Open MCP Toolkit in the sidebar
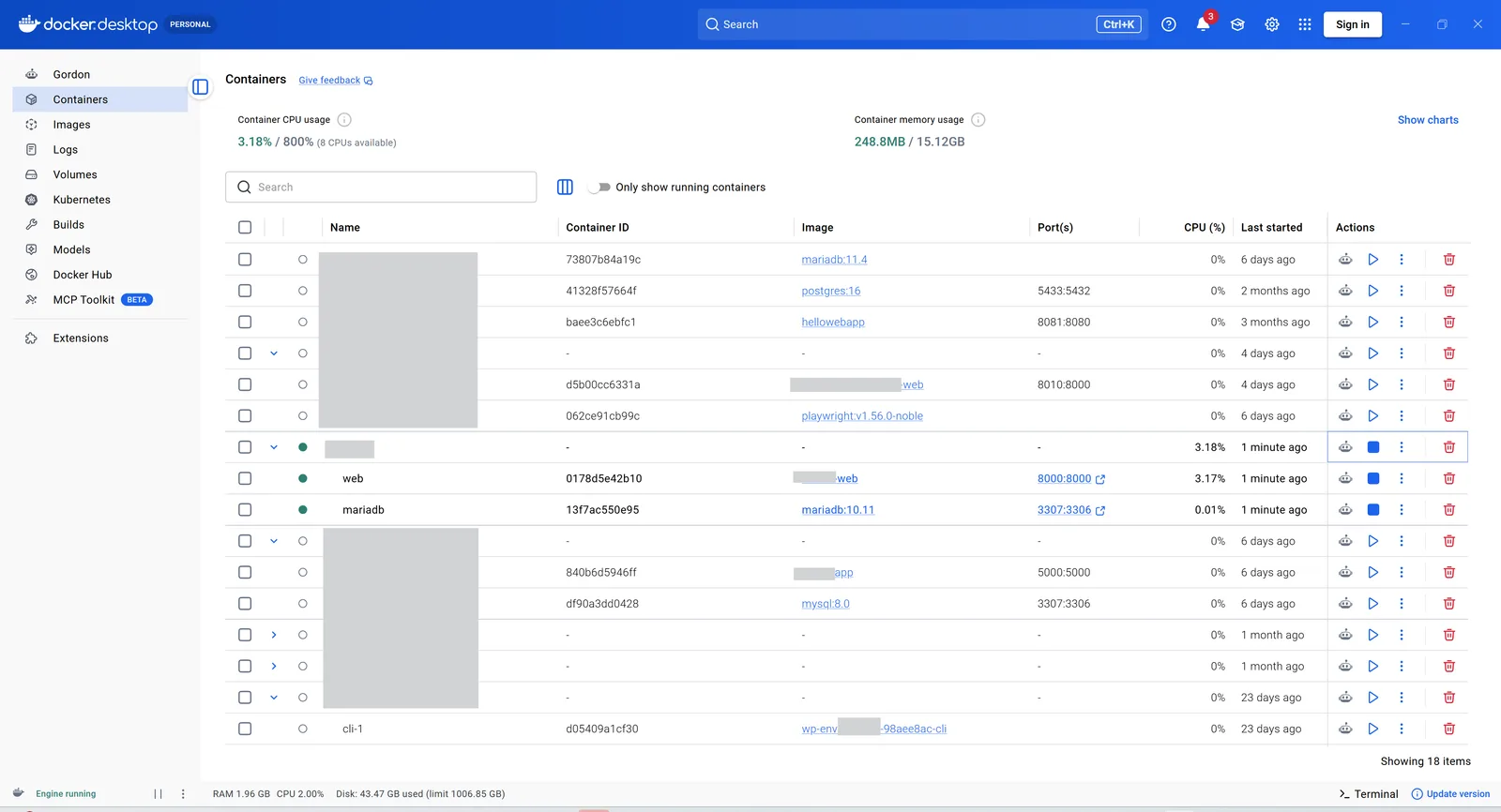The width and height of the screenshot is (1501, 812). coord(100,300)
